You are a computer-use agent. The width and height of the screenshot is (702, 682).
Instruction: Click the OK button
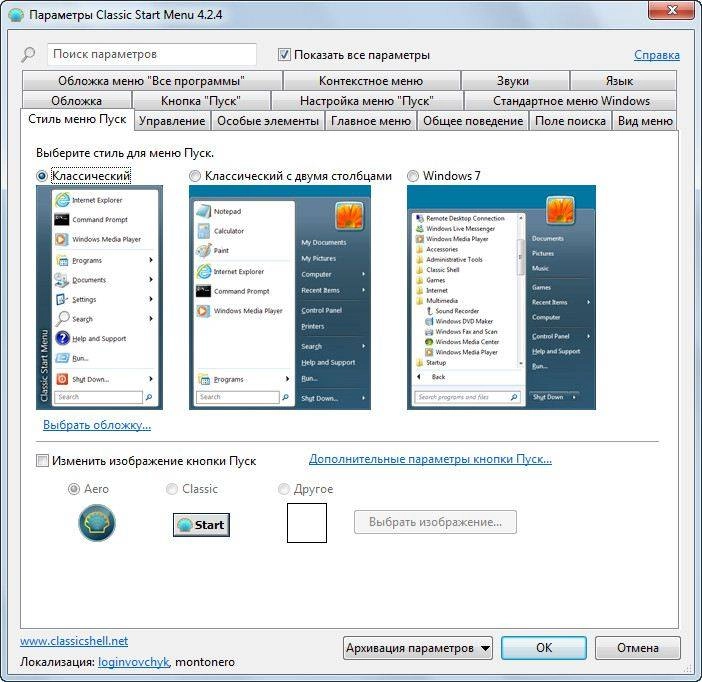click(544, 648)
